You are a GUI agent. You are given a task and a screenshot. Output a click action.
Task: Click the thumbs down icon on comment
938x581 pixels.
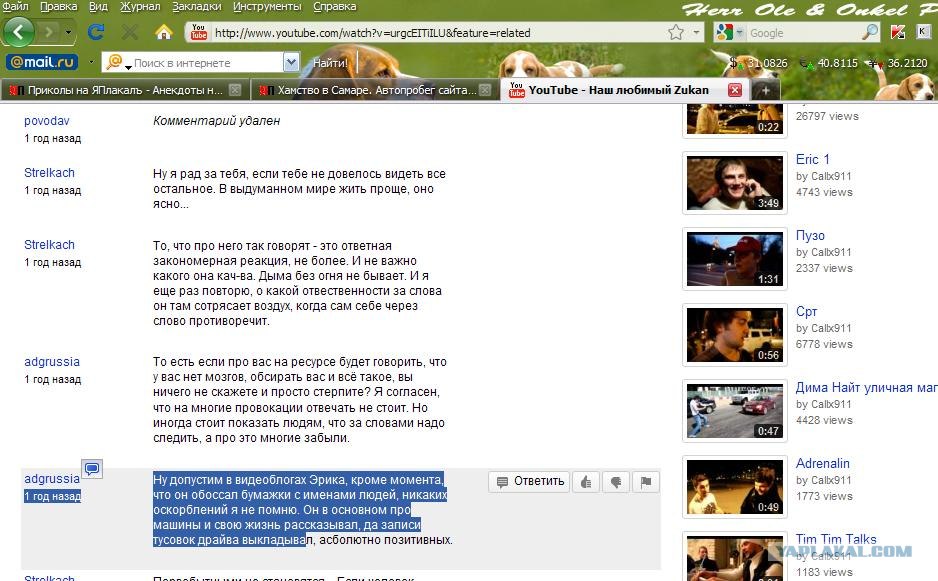[x=616, y=482]
